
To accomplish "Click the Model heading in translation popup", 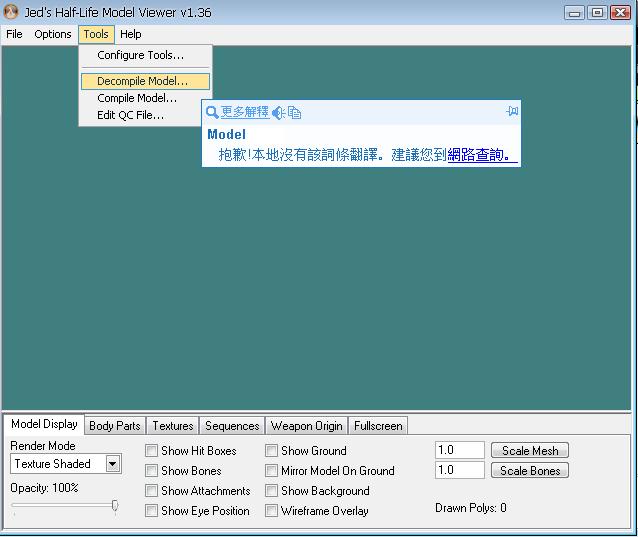I will (226, 134).
